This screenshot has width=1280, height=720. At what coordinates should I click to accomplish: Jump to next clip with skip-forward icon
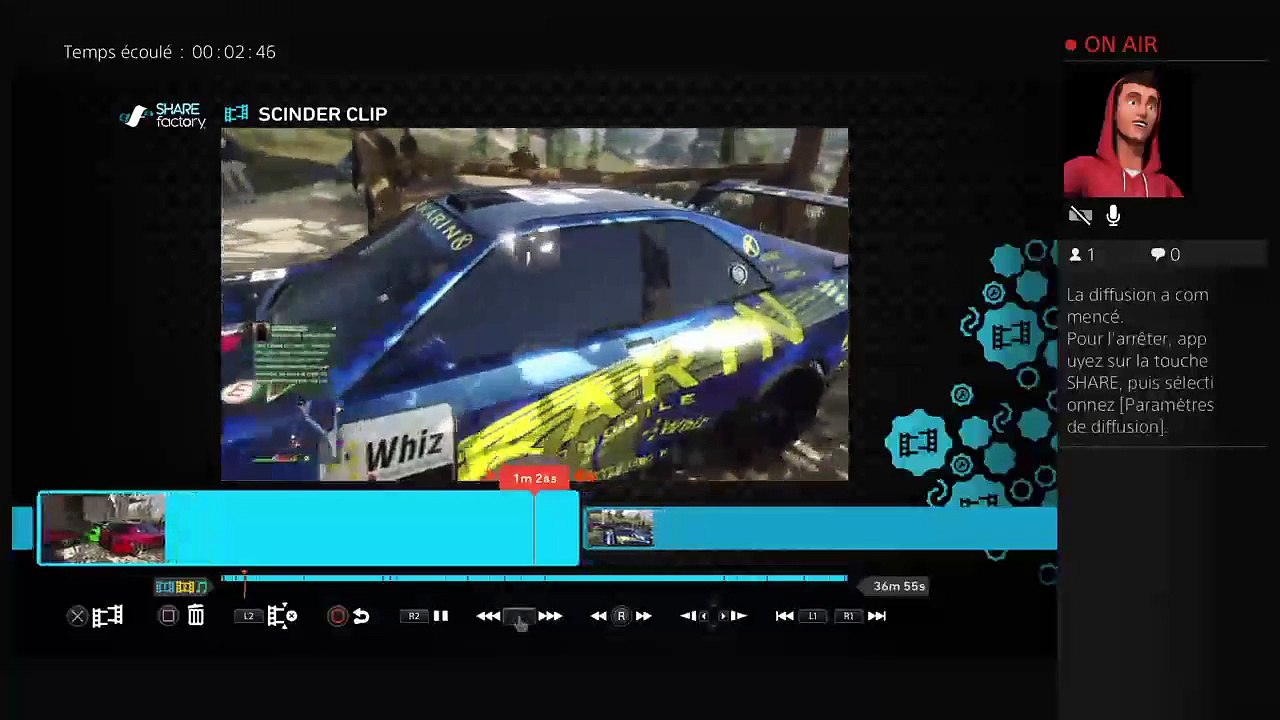(877, 616)
